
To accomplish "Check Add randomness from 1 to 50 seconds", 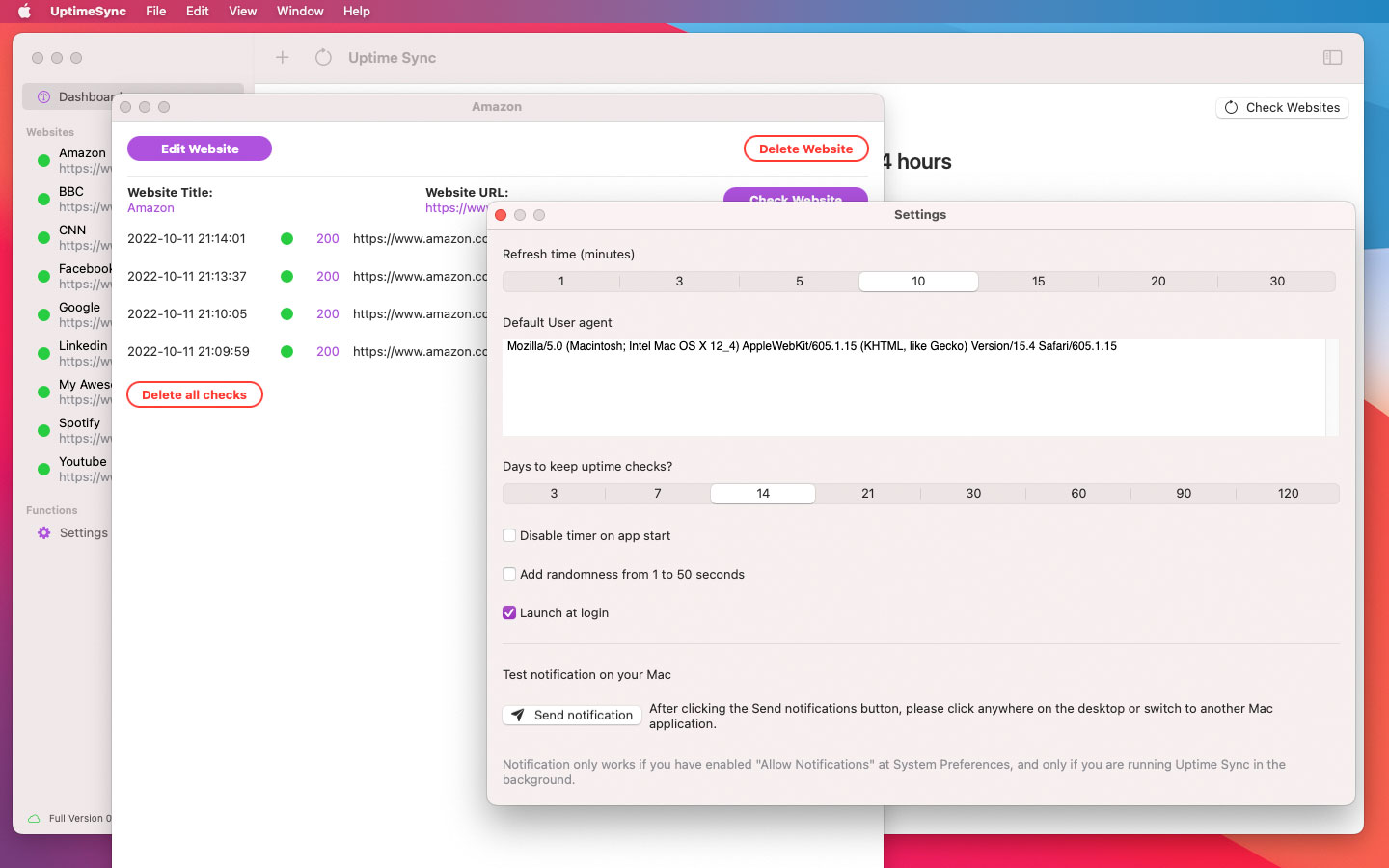I will tap(509, 574).
